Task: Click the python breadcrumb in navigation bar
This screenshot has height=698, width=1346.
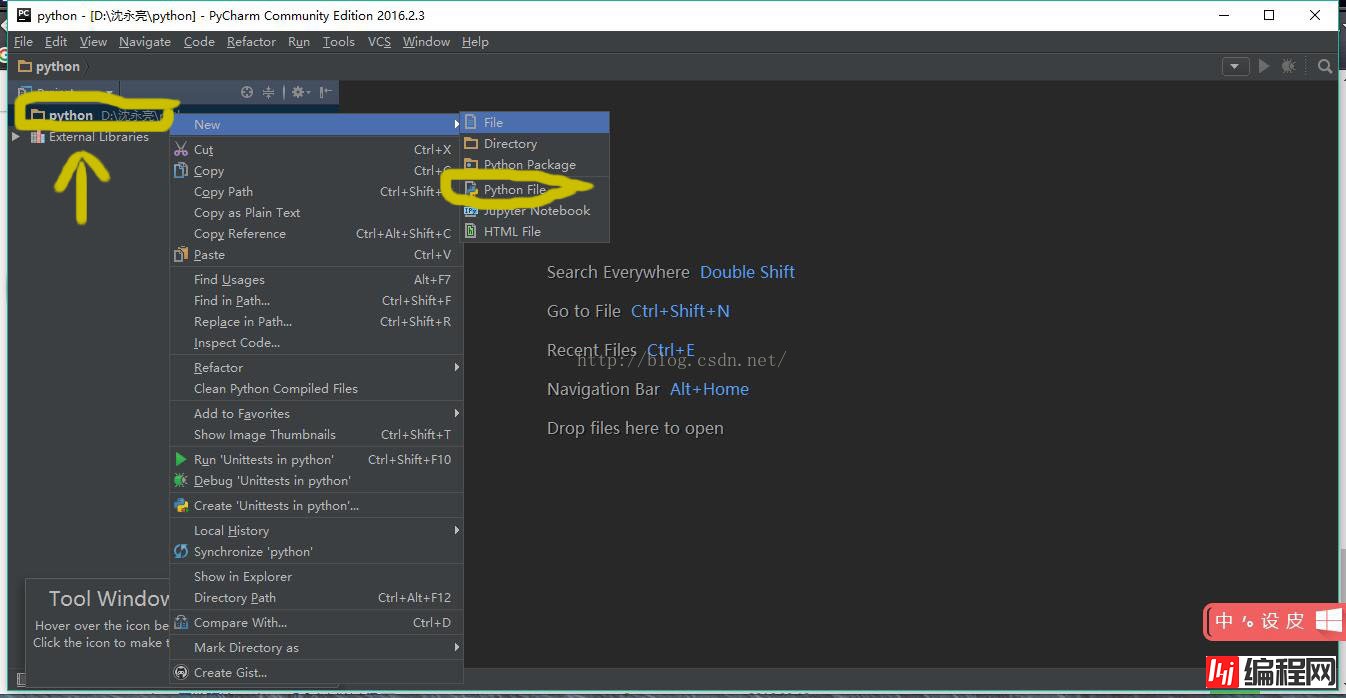Action: (57, 66)
